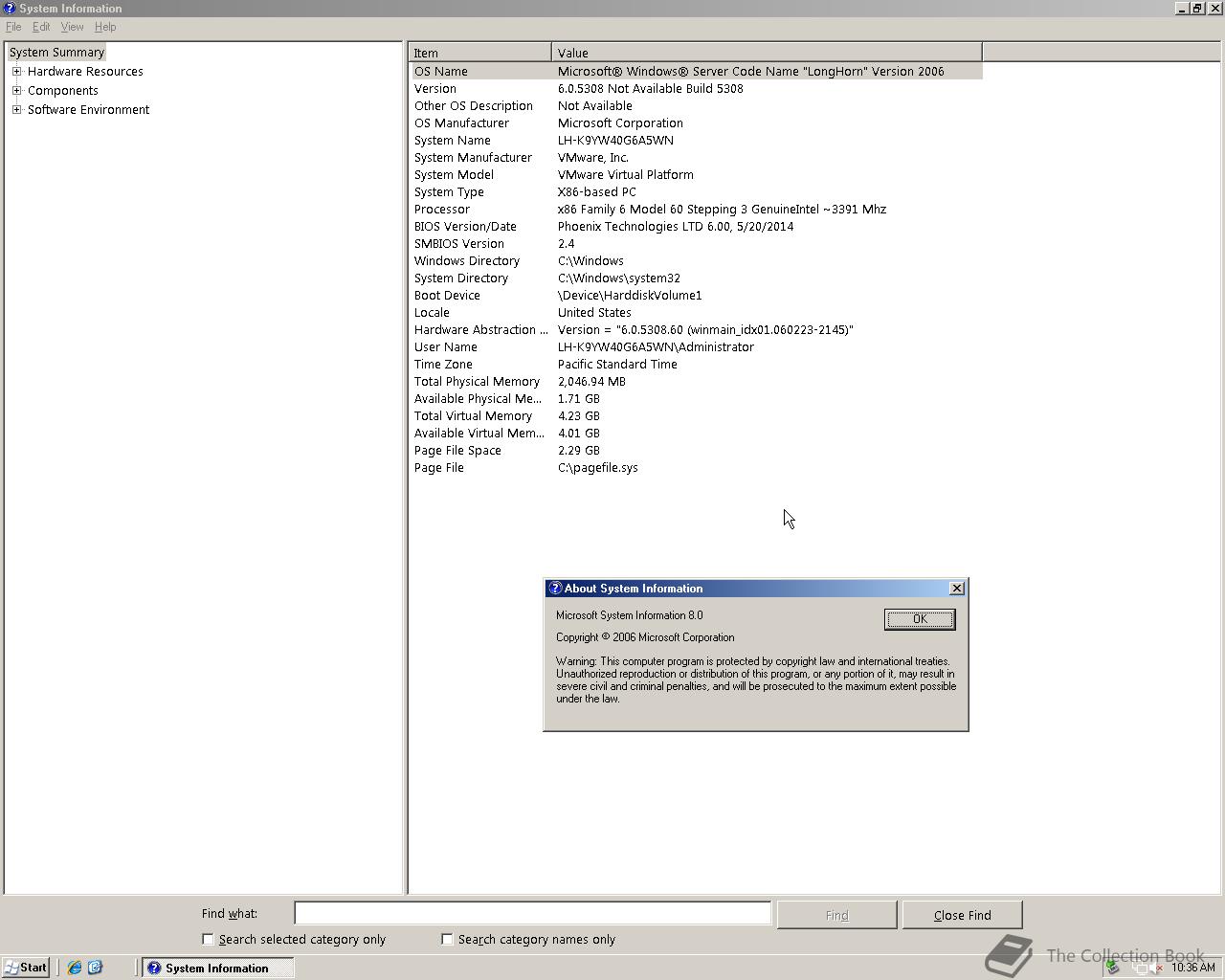Click the second quick launch icon beside Internet Explorer

click(x=95, y=968)
